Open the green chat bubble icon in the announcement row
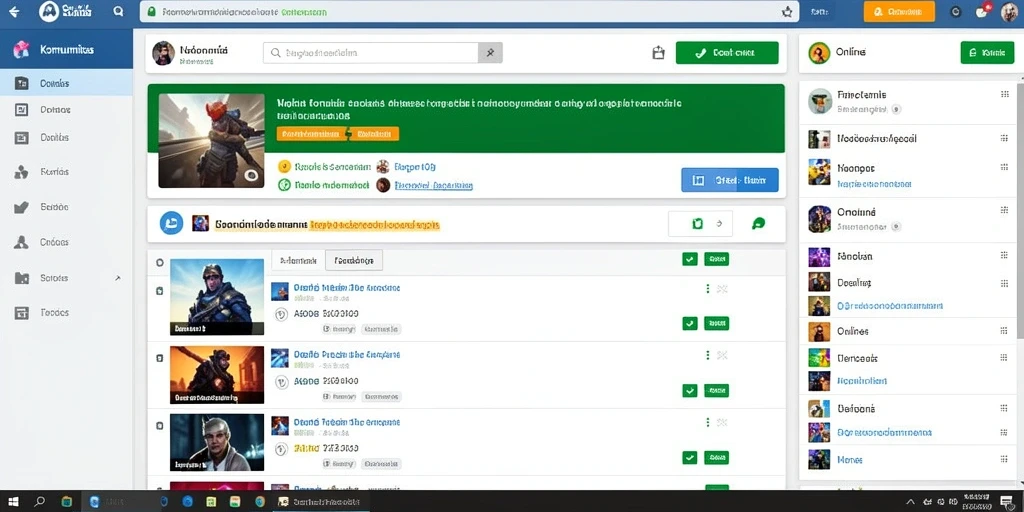This screenshot has height=512, width=1024. 758,223
